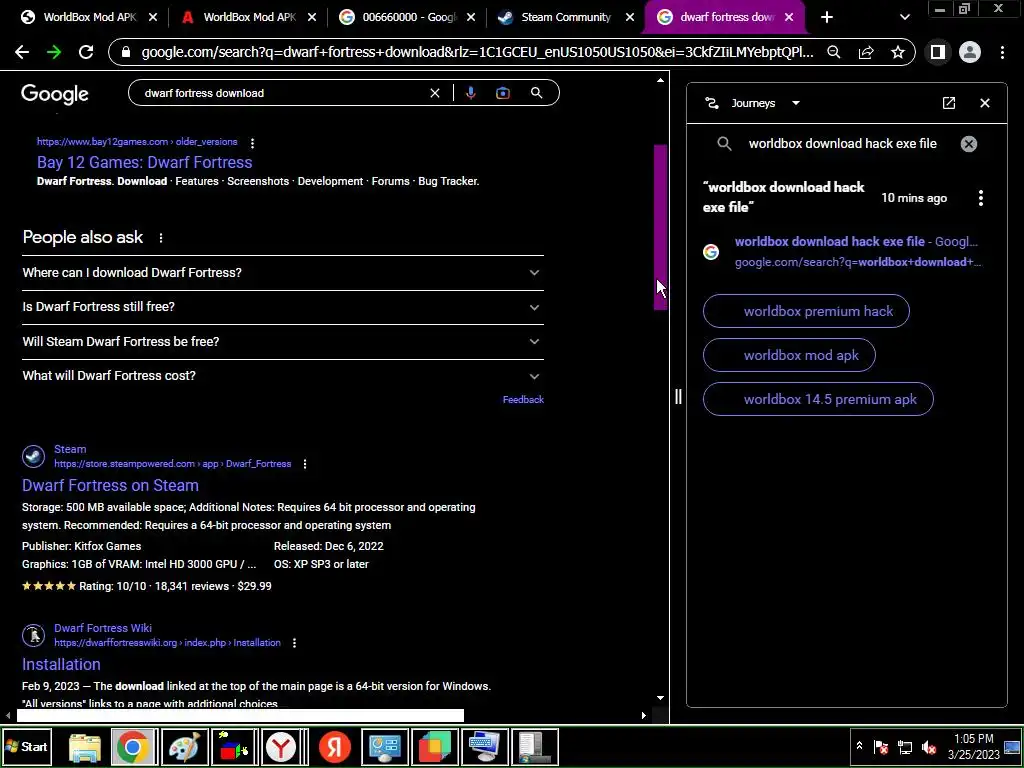The image size is (1024, 768).
Task: Click the muted volume tray icon
Action: coord(929,747)
